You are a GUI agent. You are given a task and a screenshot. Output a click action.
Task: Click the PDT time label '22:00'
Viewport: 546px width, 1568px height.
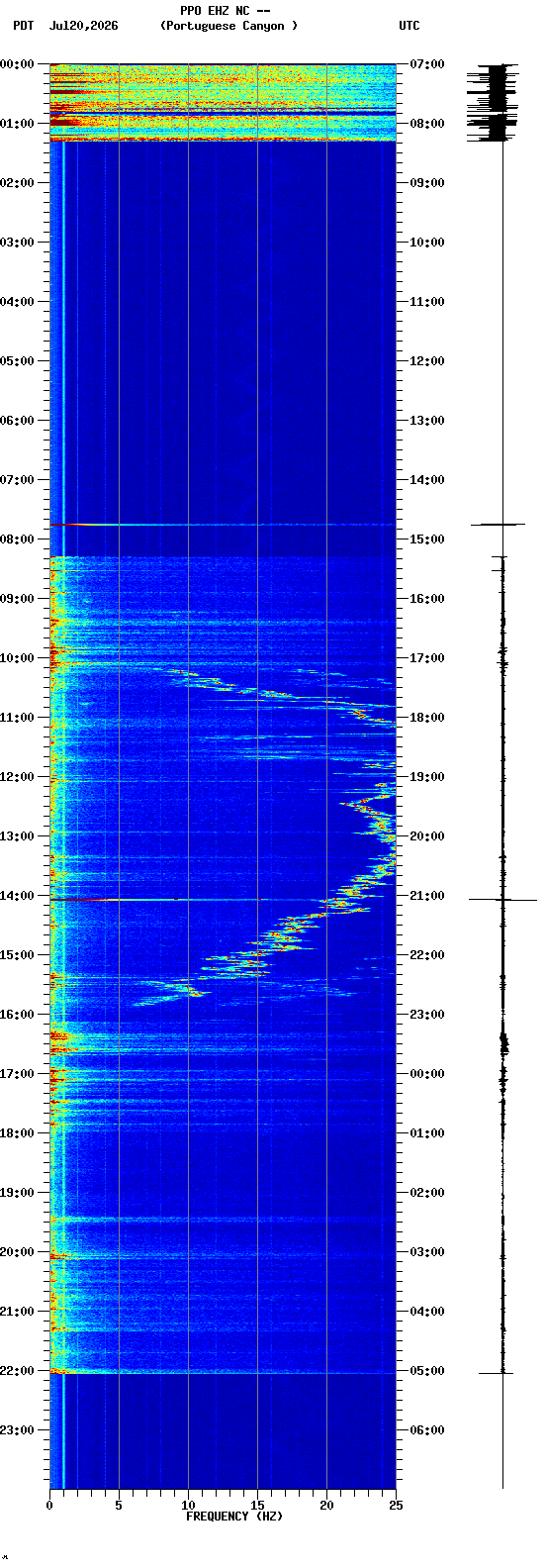click(x=17, y=1370)
